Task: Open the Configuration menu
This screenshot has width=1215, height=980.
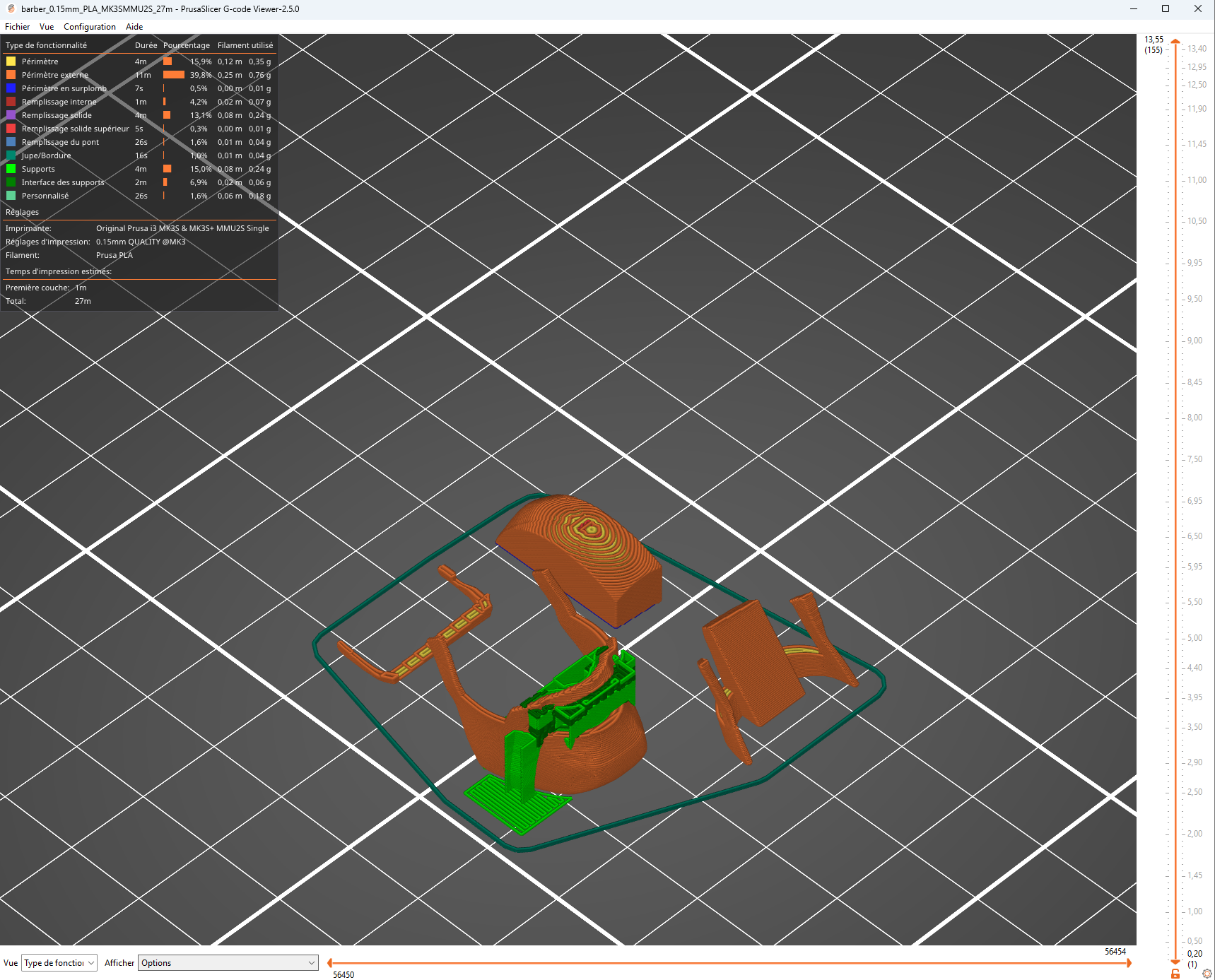Action: tap(89, 27)
